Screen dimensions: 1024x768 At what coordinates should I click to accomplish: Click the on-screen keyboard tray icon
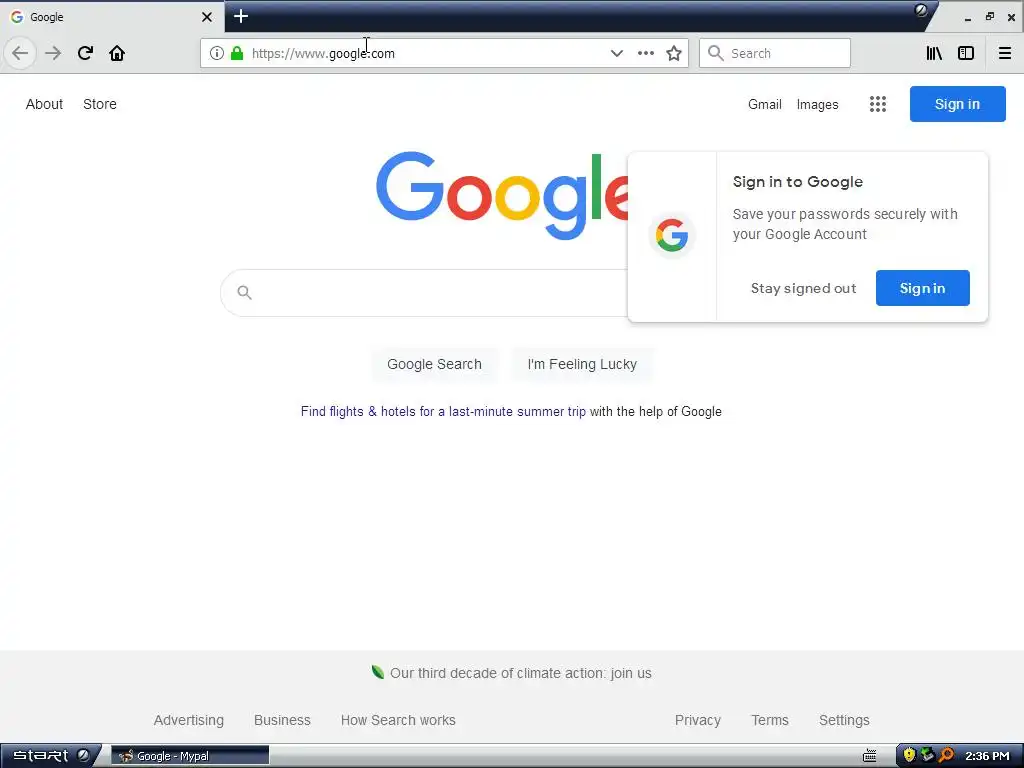click(x=870, y=756)
